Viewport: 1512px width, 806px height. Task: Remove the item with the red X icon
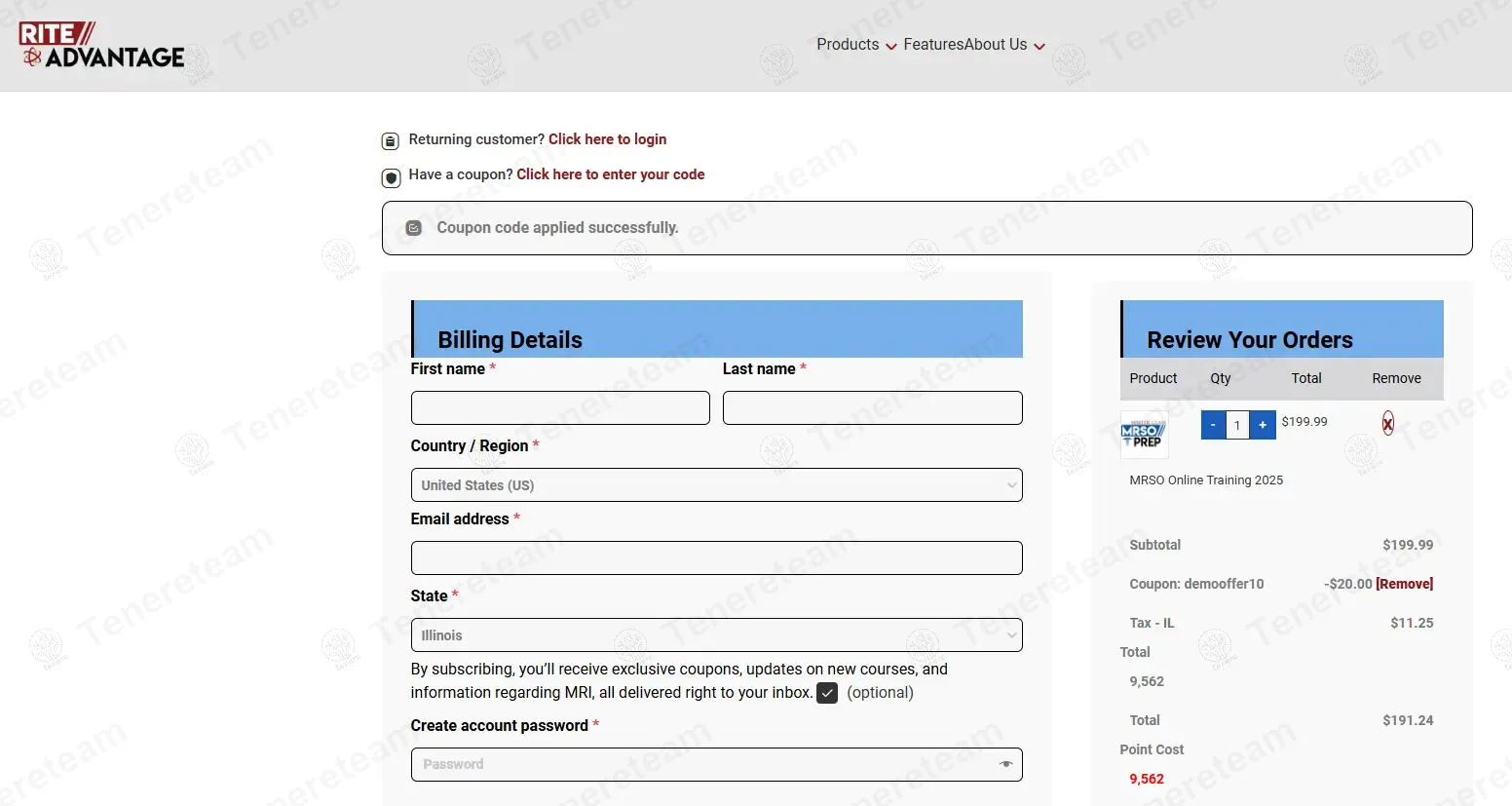[x=1387, y=423]
